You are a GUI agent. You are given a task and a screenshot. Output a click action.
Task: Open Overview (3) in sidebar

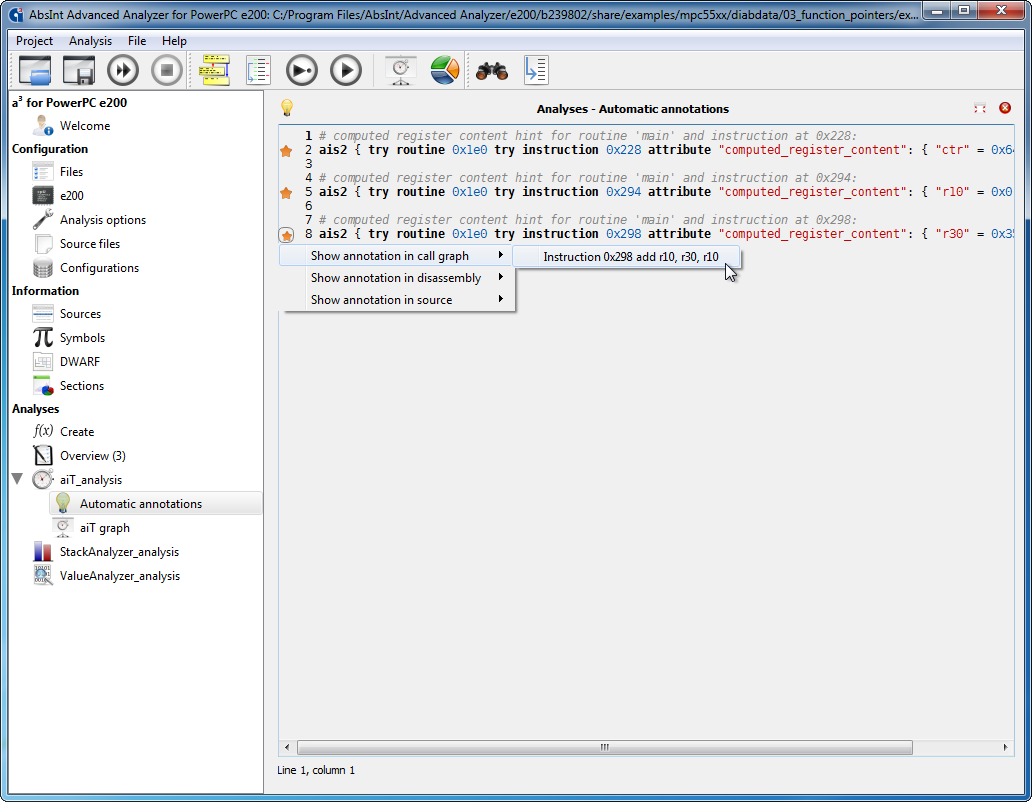pyautogui.click(x=93, y=456)
